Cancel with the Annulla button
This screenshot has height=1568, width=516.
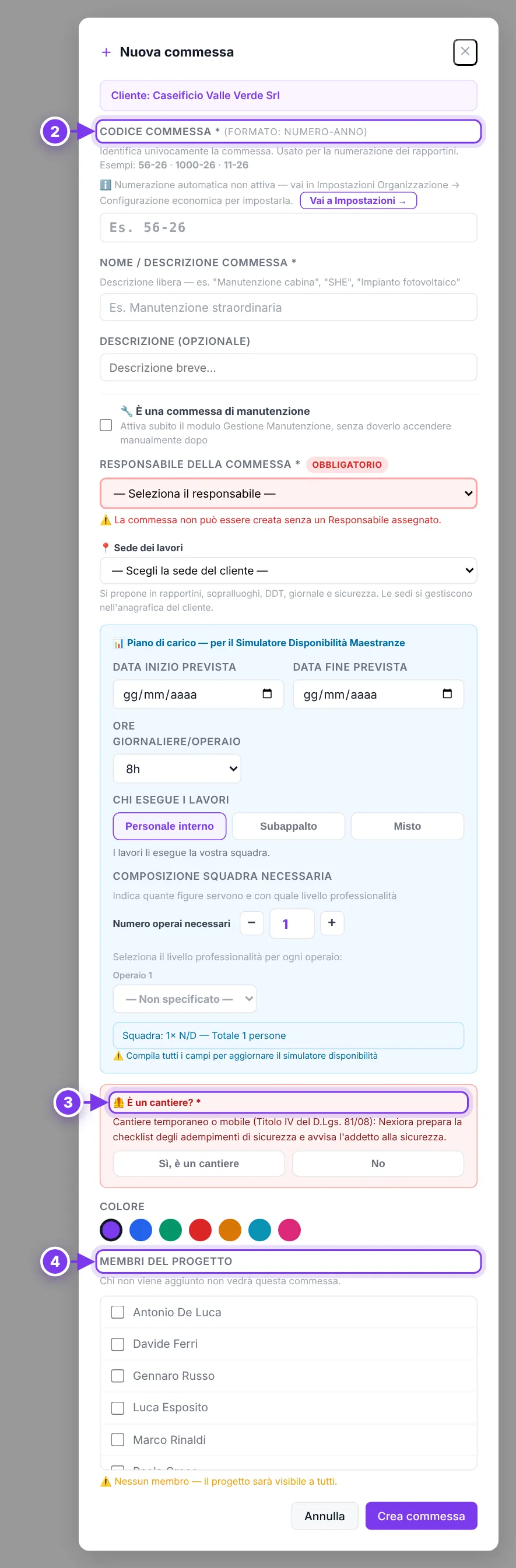pyautogui.click(x=325, y=1516)
